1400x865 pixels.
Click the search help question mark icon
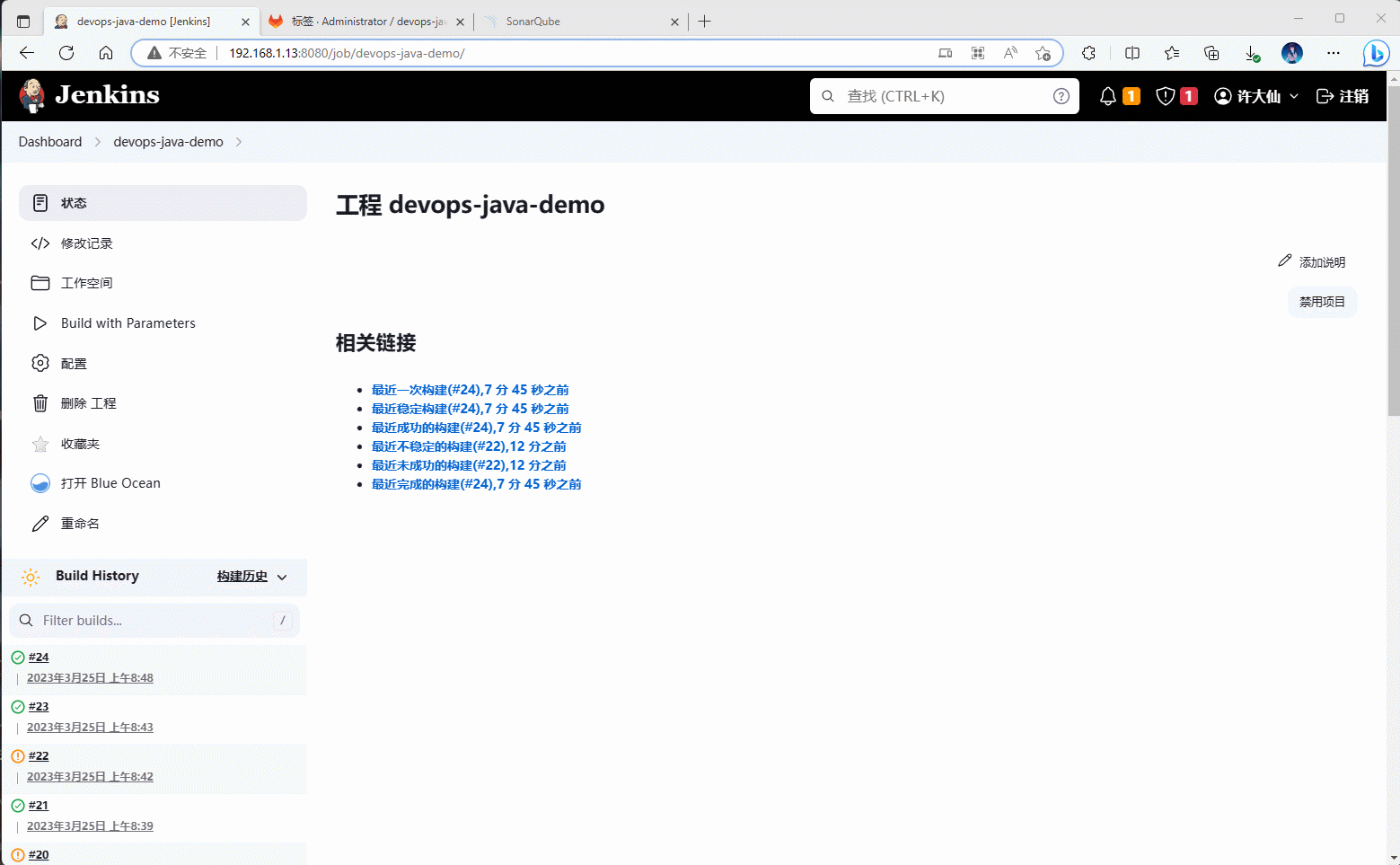[x=1061, y=96]
